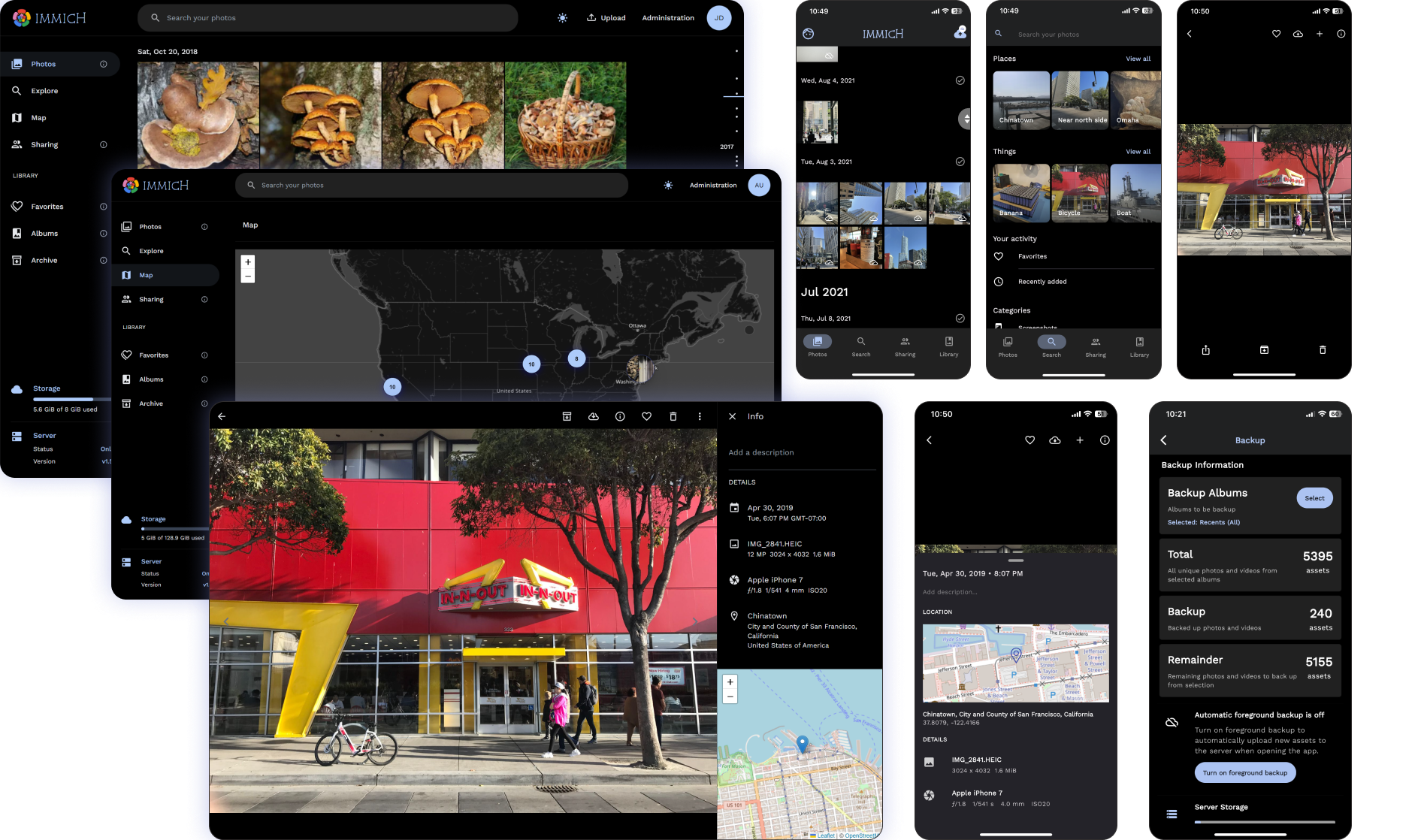Select all photos from Tue, Aug 3, 2021
Image resolution: width=1418 pixels, height=840 pixels.
click(960, 161)
